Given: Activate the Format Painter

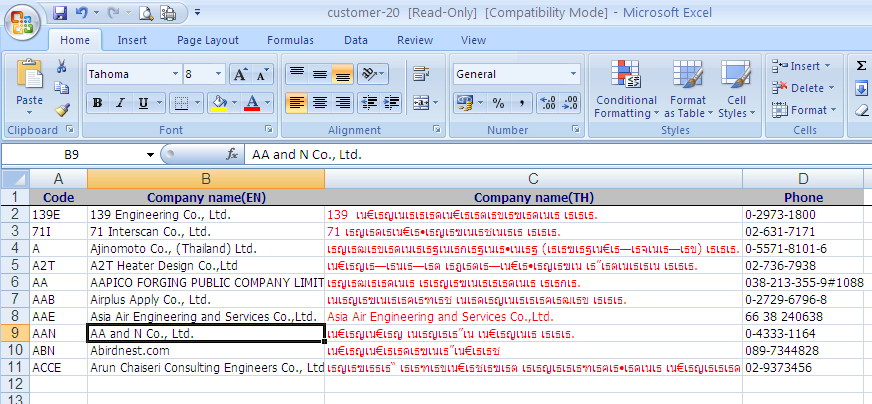Looking at the screenshot, I should tap(62, 109).
